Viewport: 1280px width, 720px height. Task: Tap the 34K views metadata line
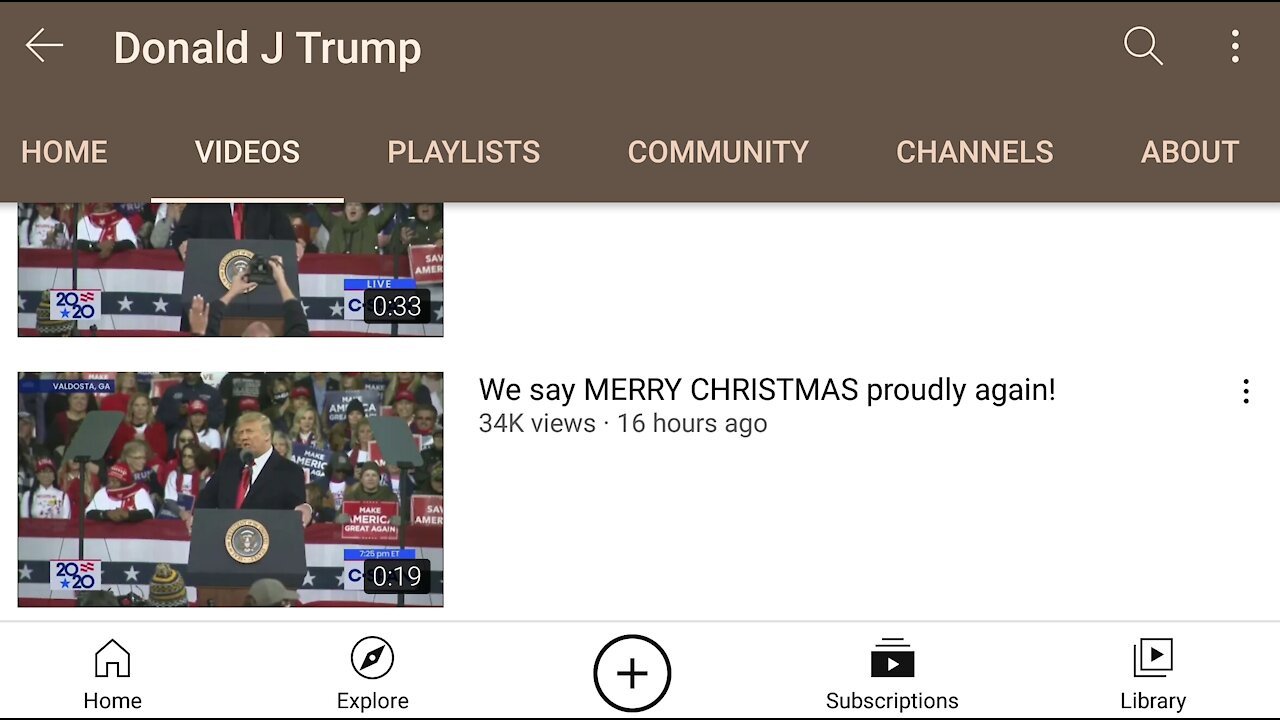pos(623,423)
